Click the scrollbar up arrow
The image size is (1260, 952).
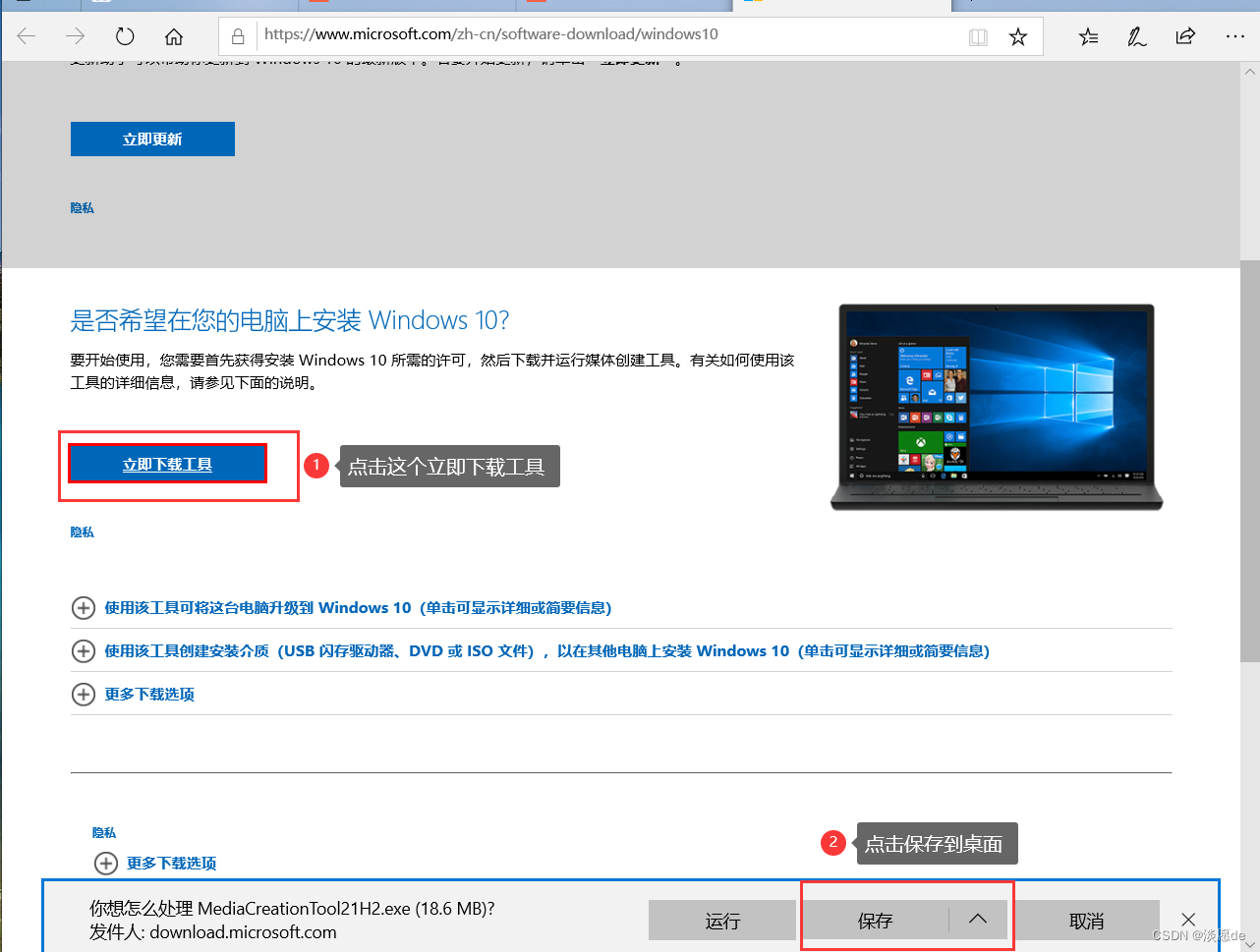pos(1250,72)
